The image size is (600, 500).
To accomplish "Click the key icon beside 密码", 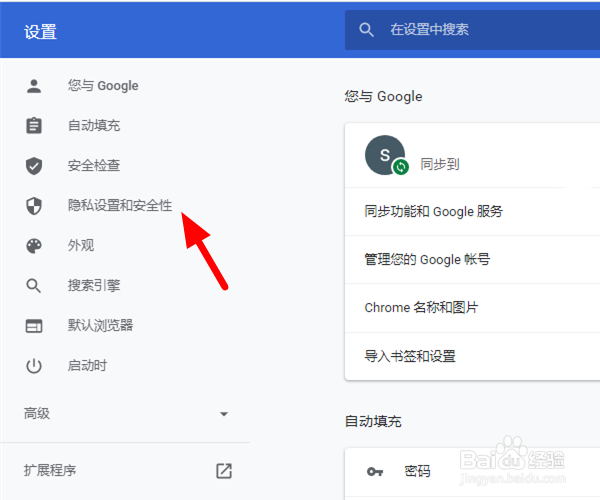I will pos(375,472).
